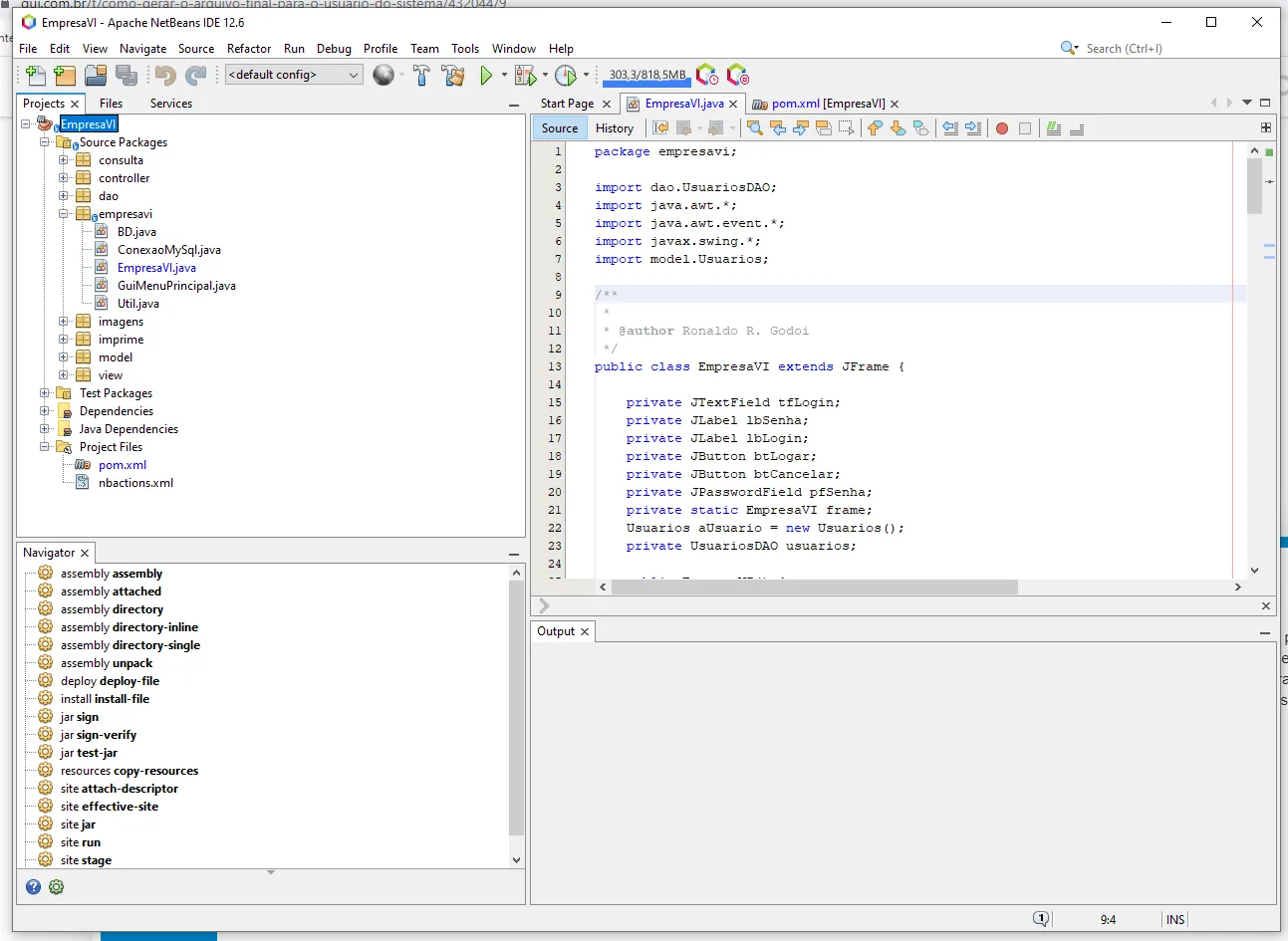This screenshot has width=1288, height=941.
Task: Click the Build Project hammer icon
Action: 421,75
